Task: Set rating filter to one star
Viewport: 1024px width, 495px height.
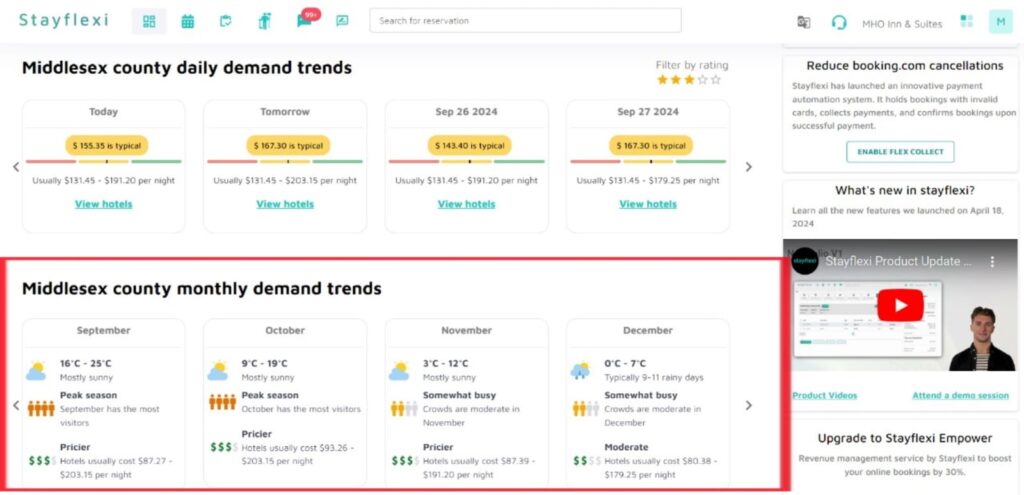Action: [x=662, y=80]
